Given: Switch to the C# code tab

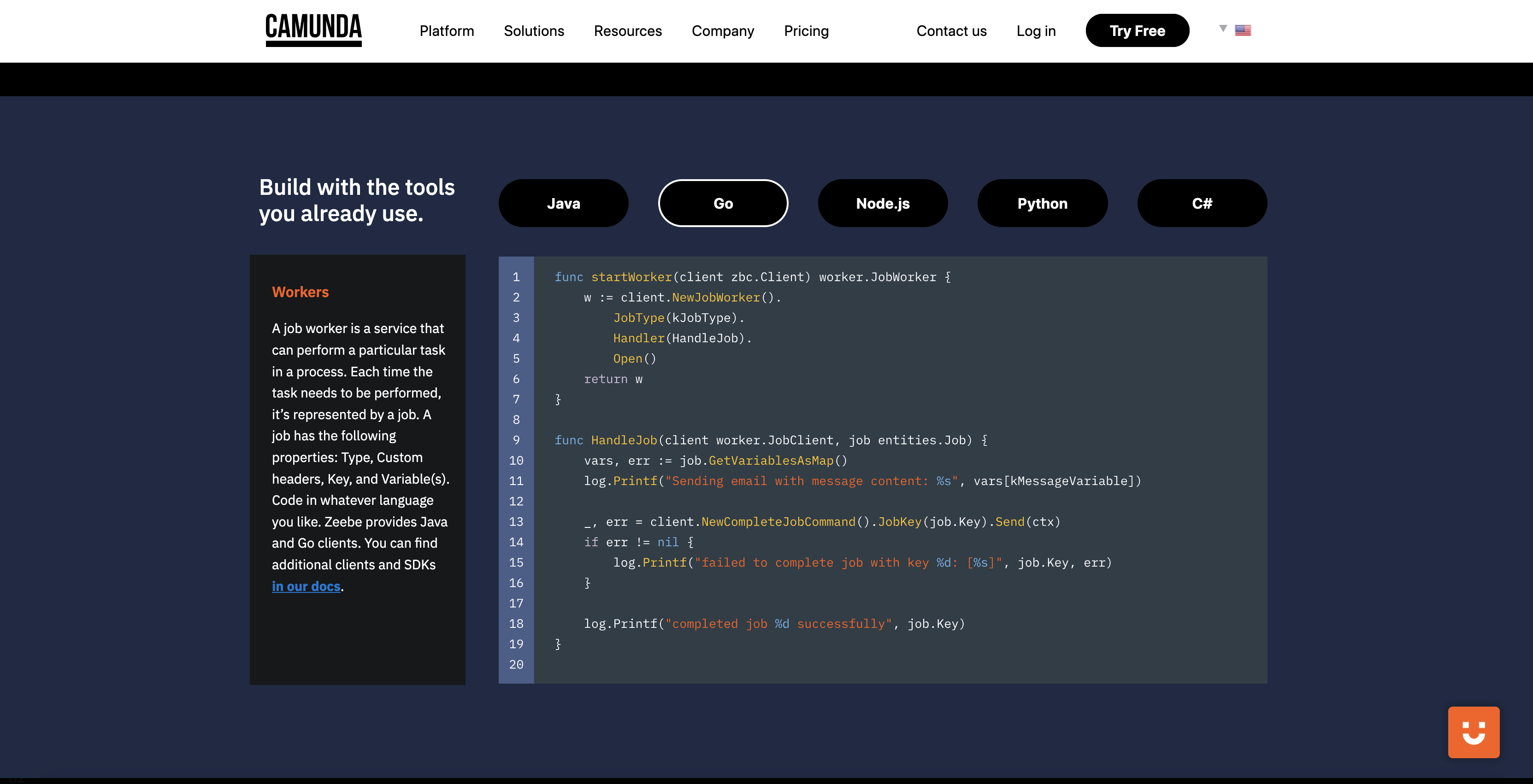Looking at the screenshot, I should [1202, 203].
